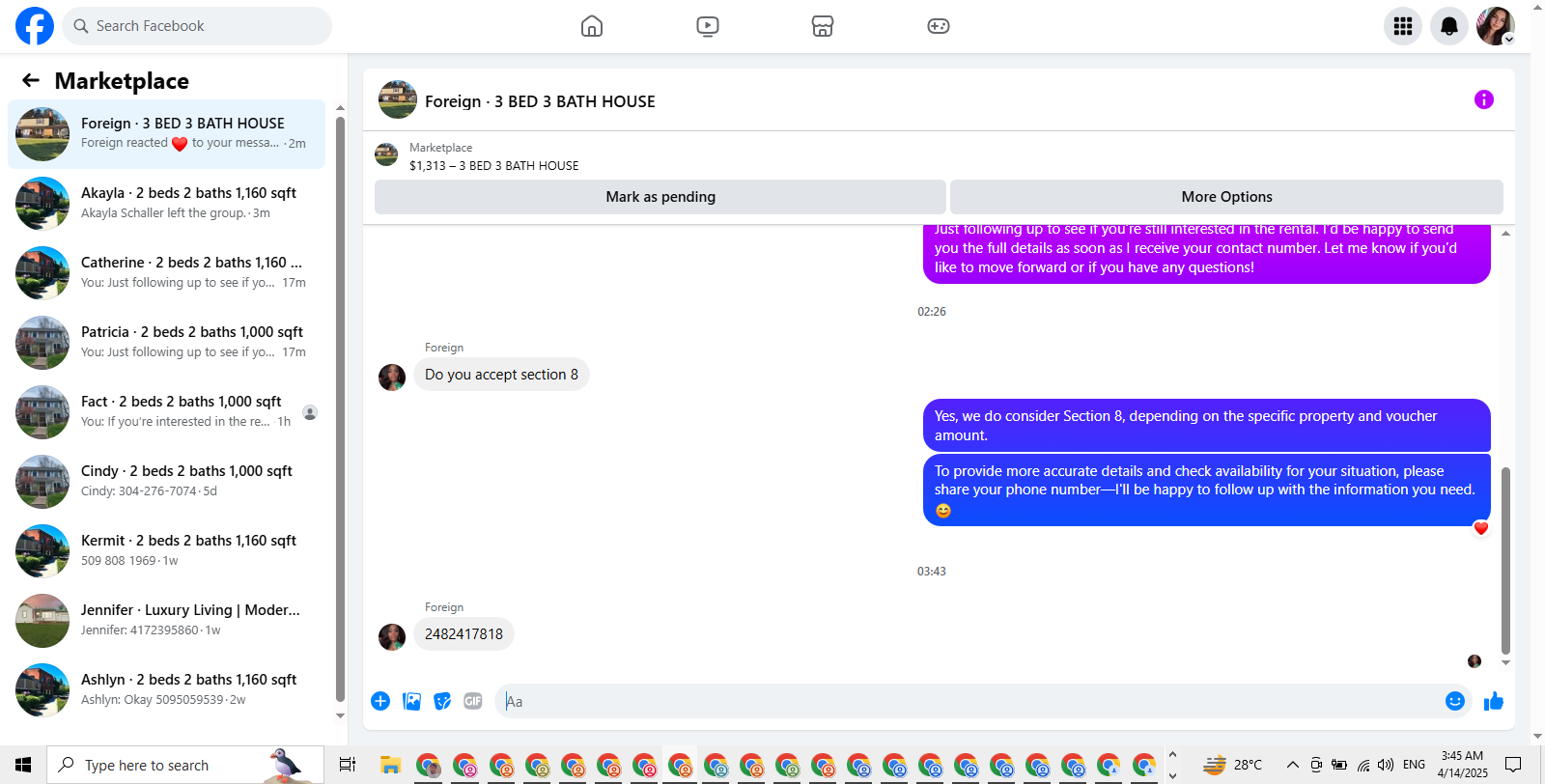Open Windows Task View
1545x784 pixels.
pyautogui.click(x=348, y=765)
